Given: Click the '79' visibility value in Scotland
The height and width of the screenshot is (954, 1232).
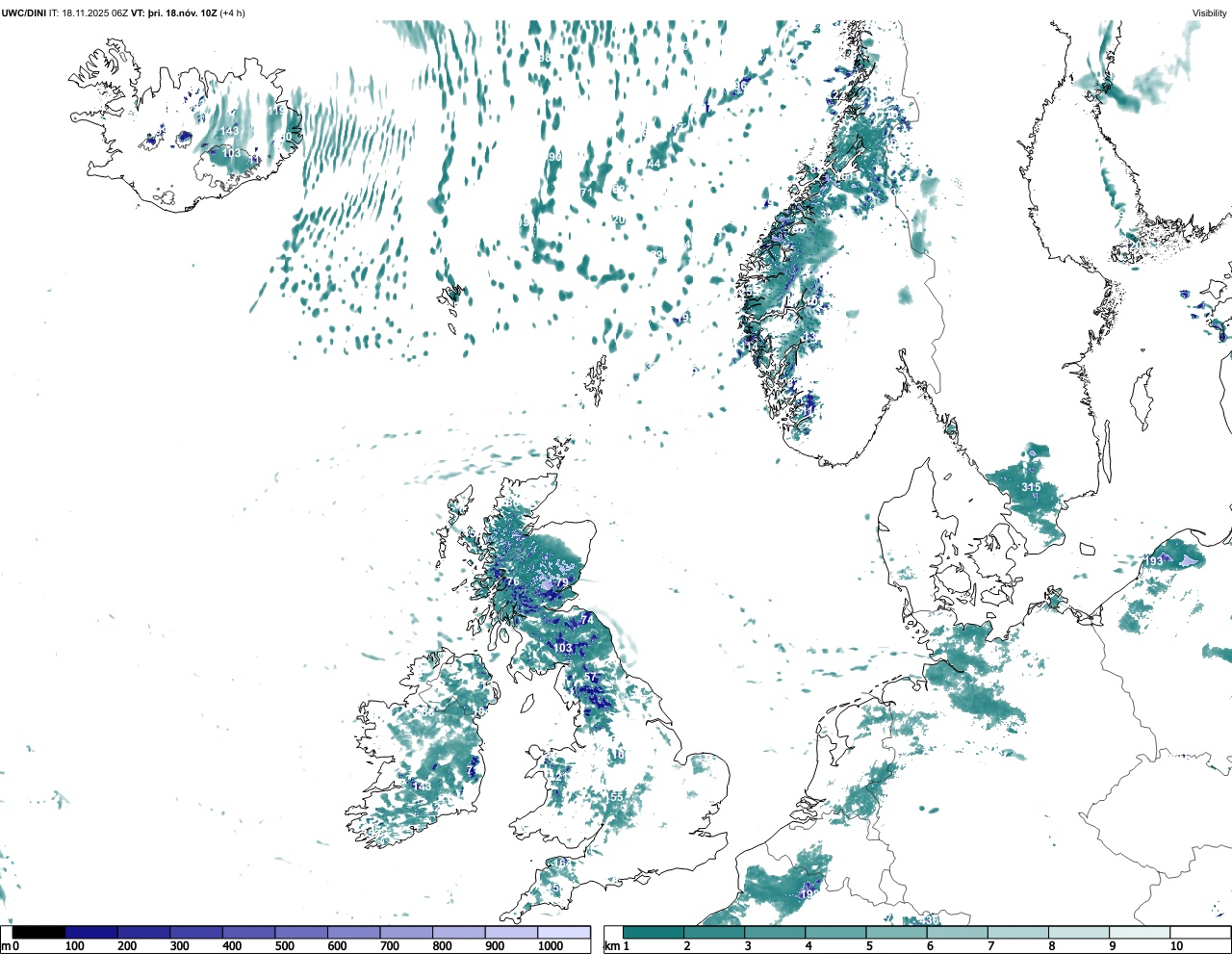Looking at the screenshot, I should pyautogui.click(x=563, y=582).
